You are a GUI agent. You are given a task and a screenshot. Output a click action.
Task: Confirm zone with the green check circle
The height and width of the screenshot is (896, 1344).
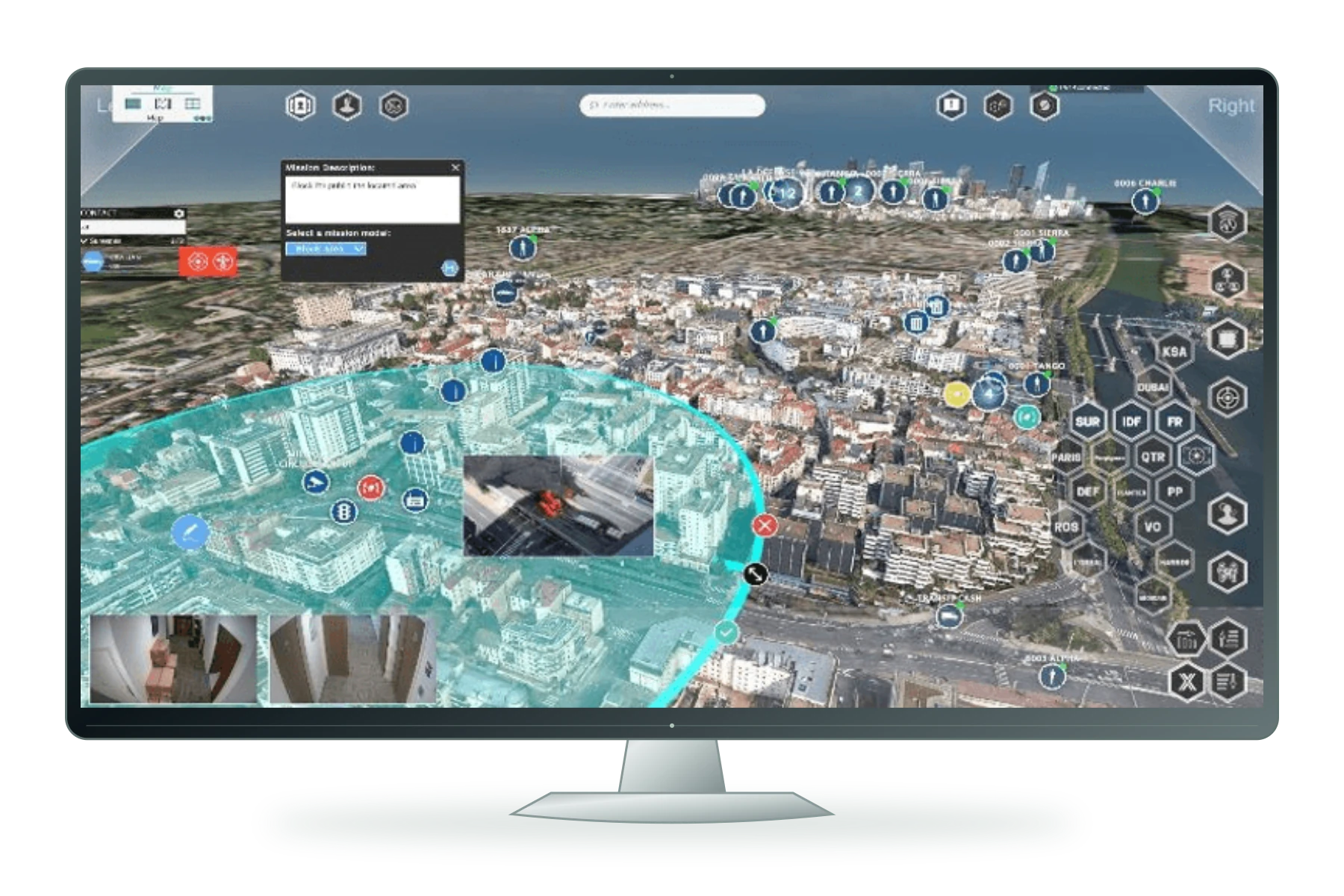pos(726,633)
